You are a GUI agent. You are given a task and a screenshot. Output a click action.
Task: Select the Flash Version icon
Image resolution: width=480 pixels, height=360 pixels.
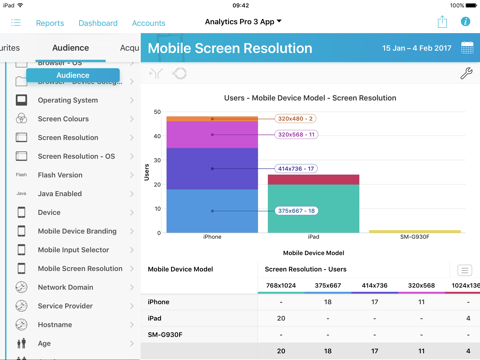point(21,175)
